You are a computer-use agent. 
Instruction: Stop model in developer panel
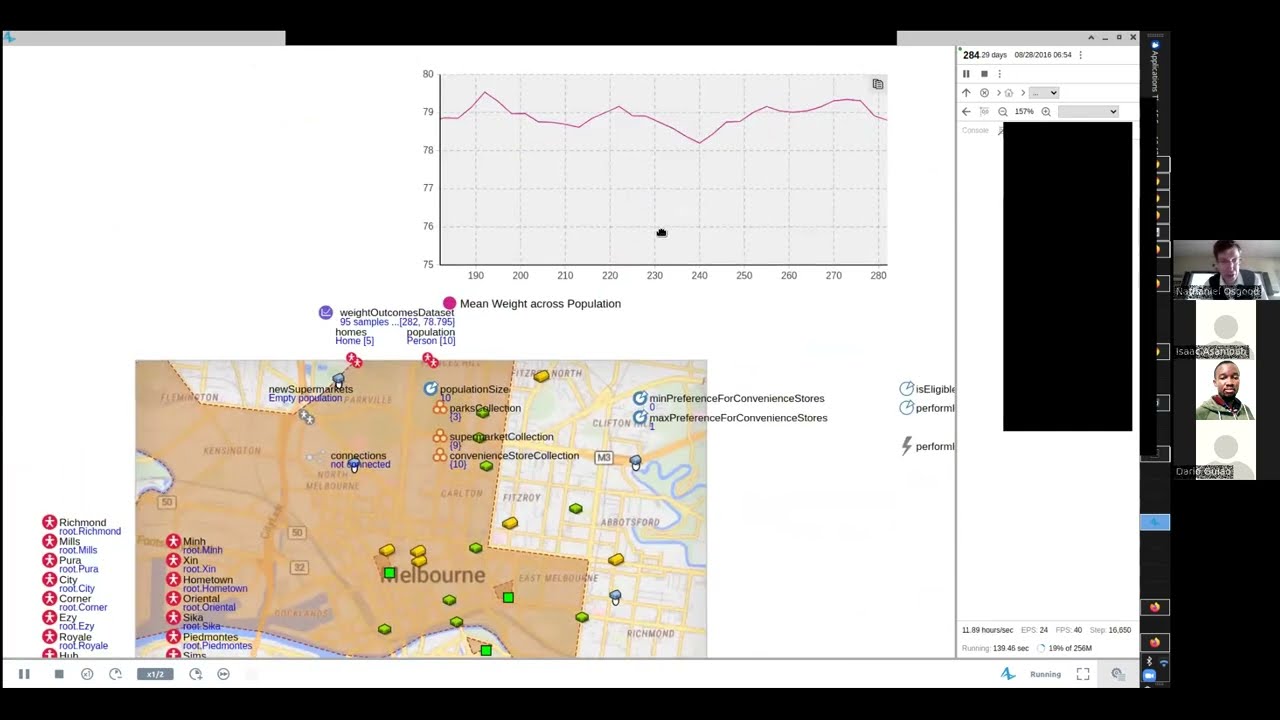(984, 74)
